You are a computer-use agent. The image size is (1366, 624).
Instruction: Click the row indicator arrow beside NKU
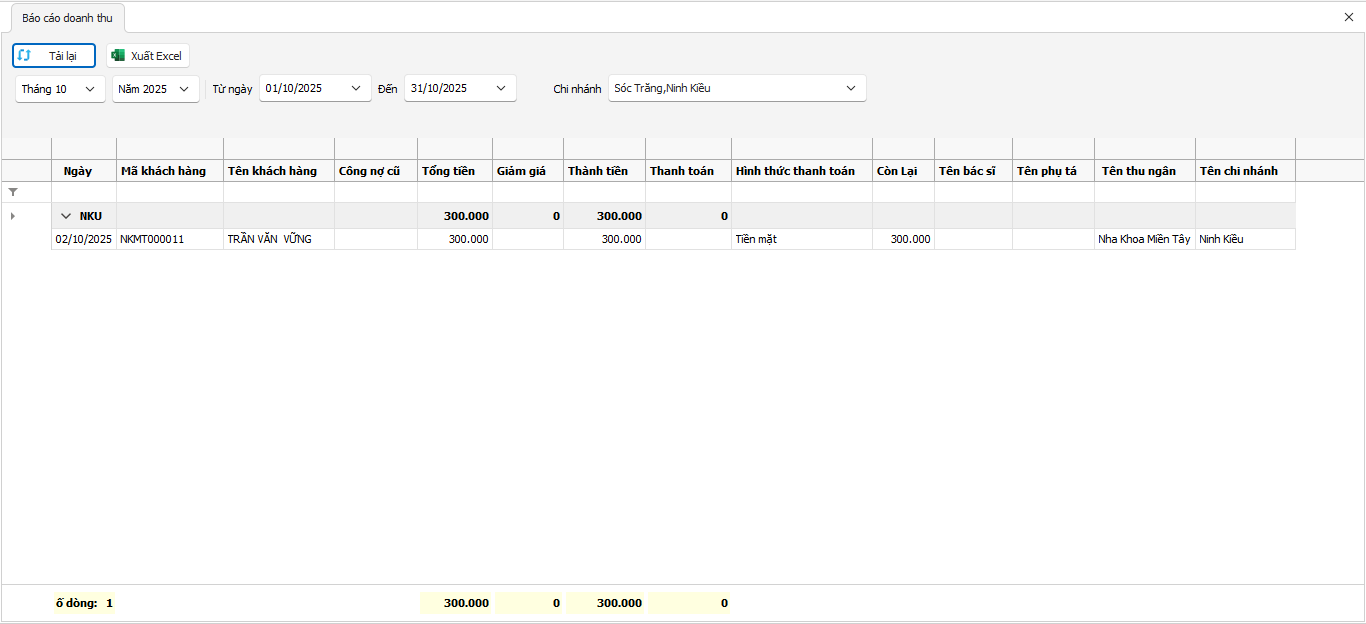[12, 216]
